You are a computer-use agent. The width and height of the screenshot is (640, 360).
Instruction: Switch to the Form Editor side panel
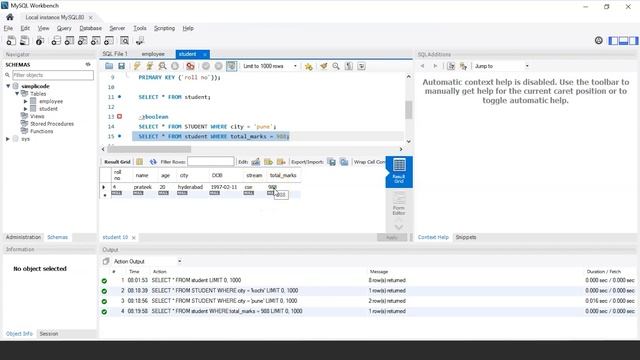(x=399, y=204)
